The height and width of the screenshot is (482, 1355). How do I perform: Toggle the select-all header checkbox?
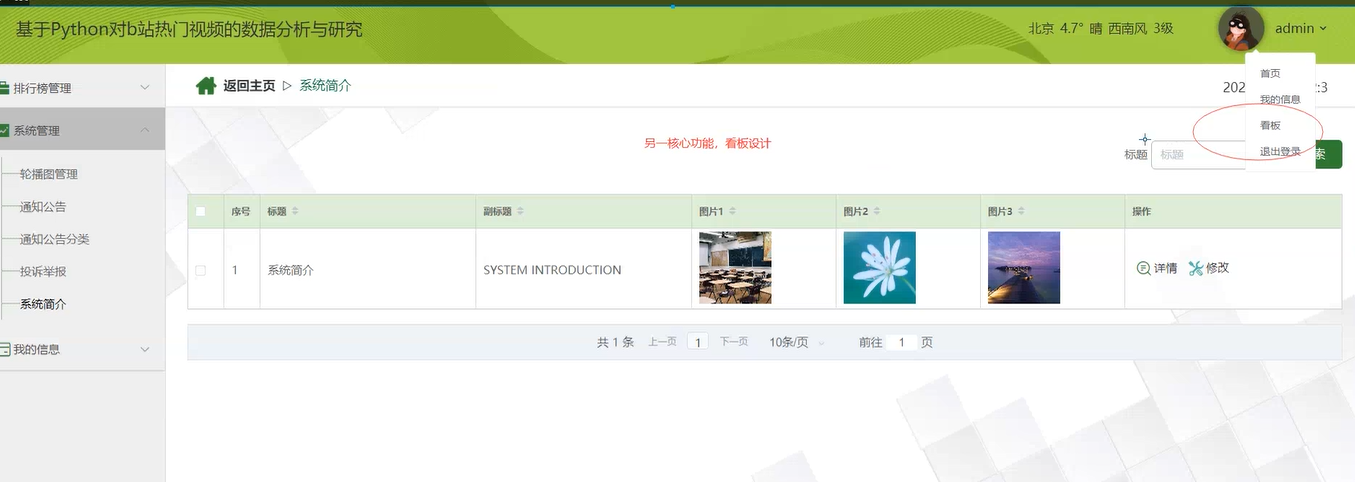coord(201,212)
